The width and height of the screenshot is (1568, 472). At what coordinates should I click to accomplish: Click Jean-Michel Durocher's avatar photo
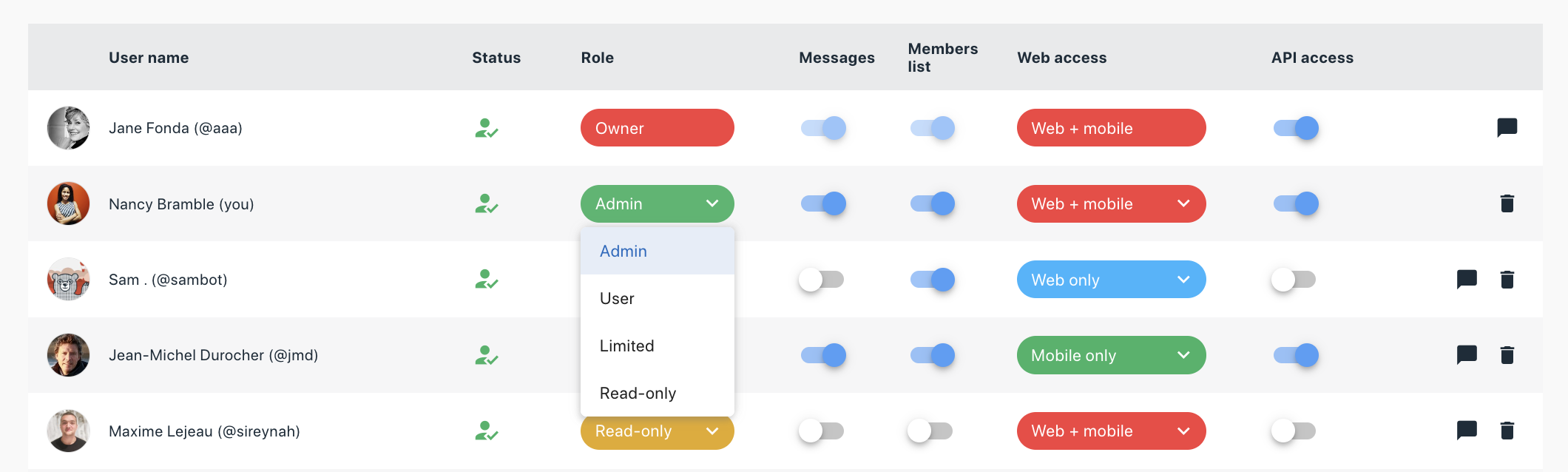(x=68, y=355)
